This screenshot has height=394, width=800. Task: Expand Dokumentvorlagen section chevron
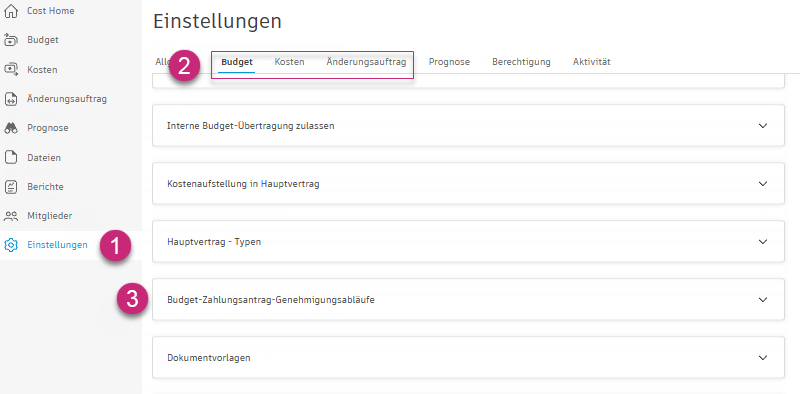(763, 358)
